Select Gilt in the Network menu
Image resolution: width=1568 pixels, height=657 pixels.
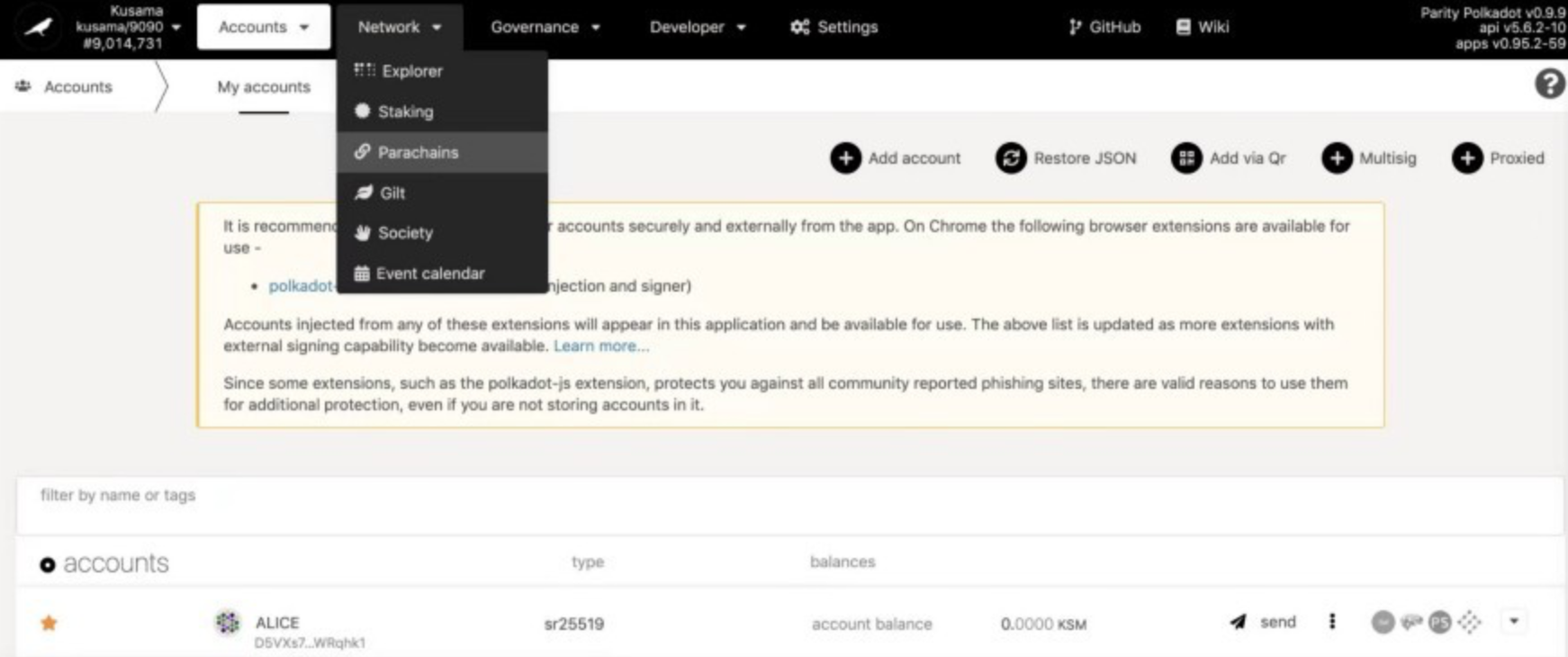442,193
